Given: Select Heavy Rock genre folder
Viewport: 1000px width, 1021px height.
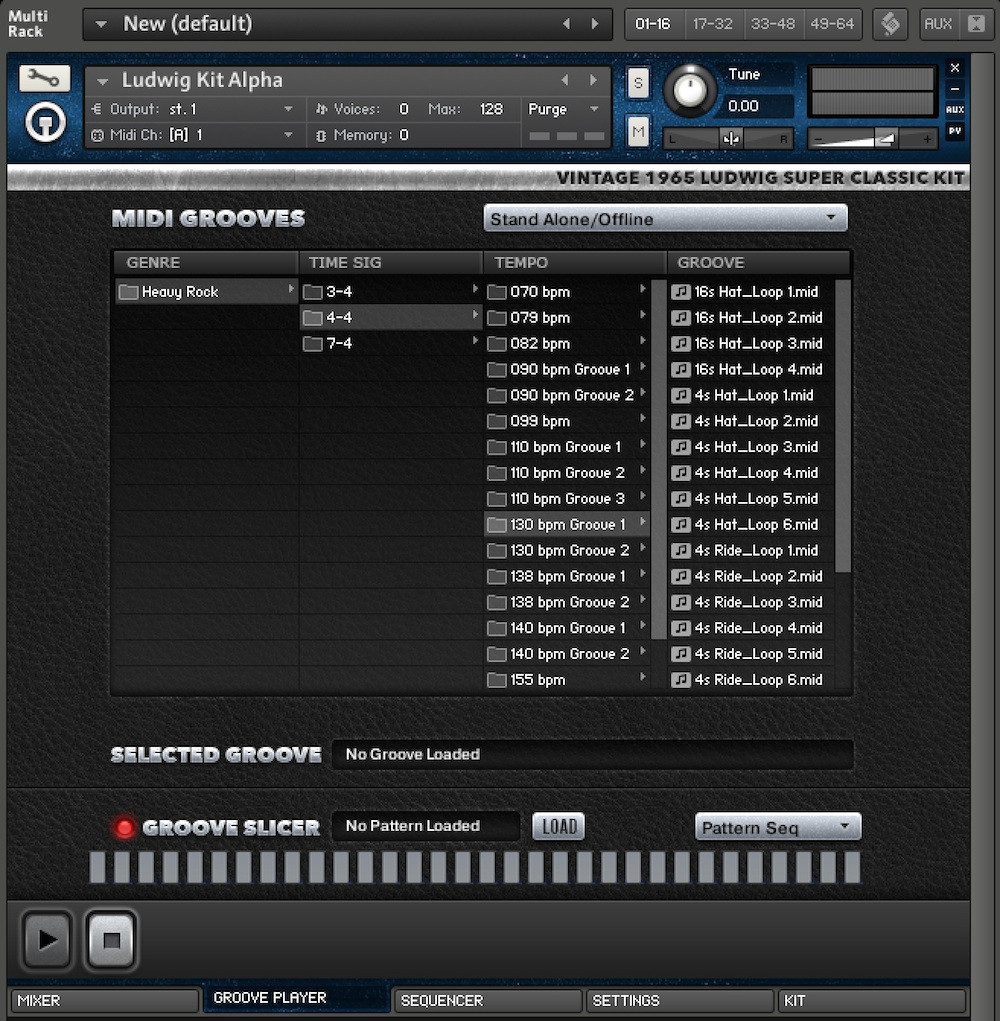Looking at the screenshot, I should tap(206, 292).
